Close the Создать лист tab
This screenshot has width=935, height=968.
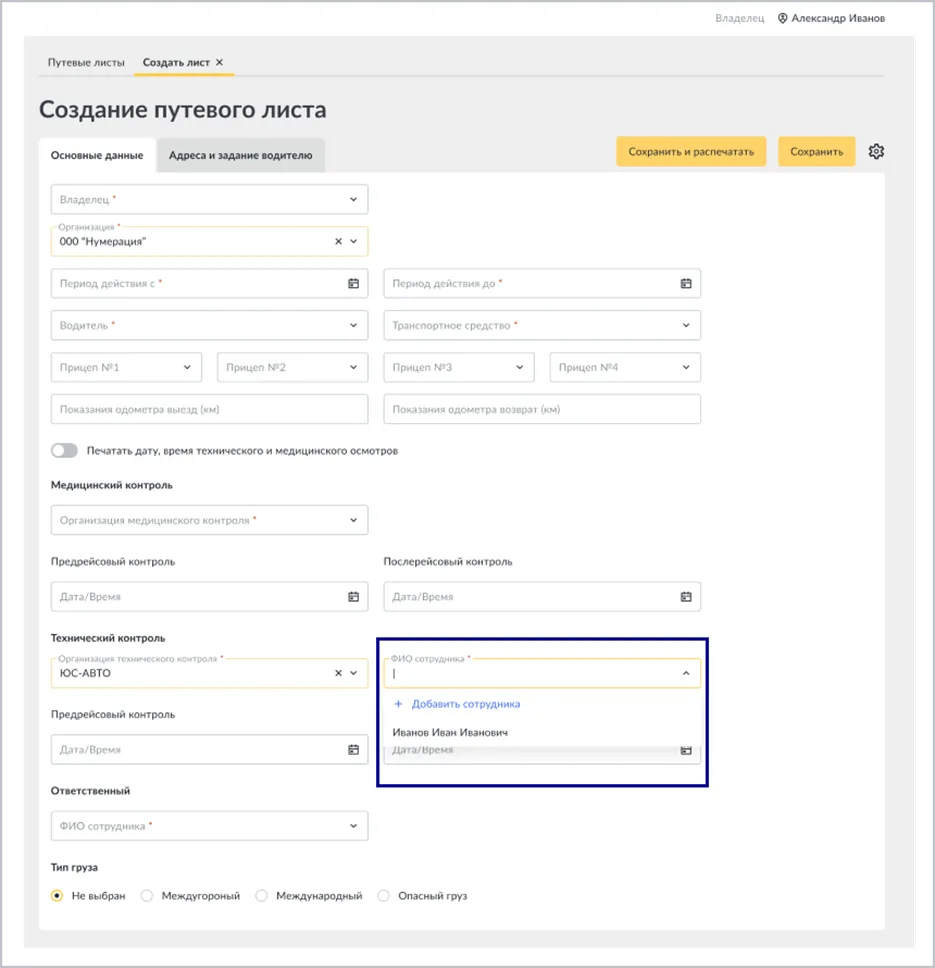[219, 62]
